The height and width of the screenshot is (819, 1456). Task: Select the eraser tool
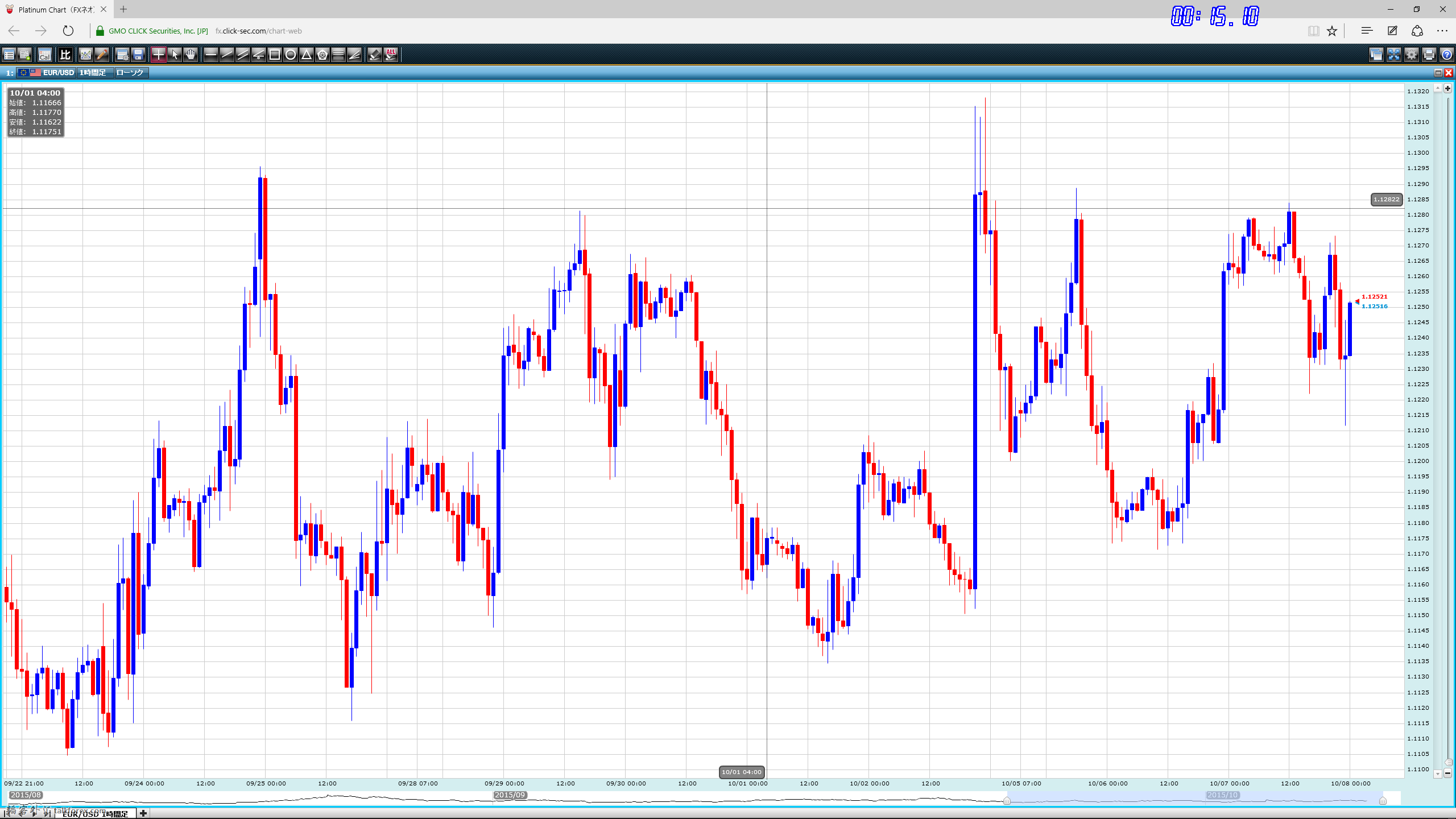375,55
